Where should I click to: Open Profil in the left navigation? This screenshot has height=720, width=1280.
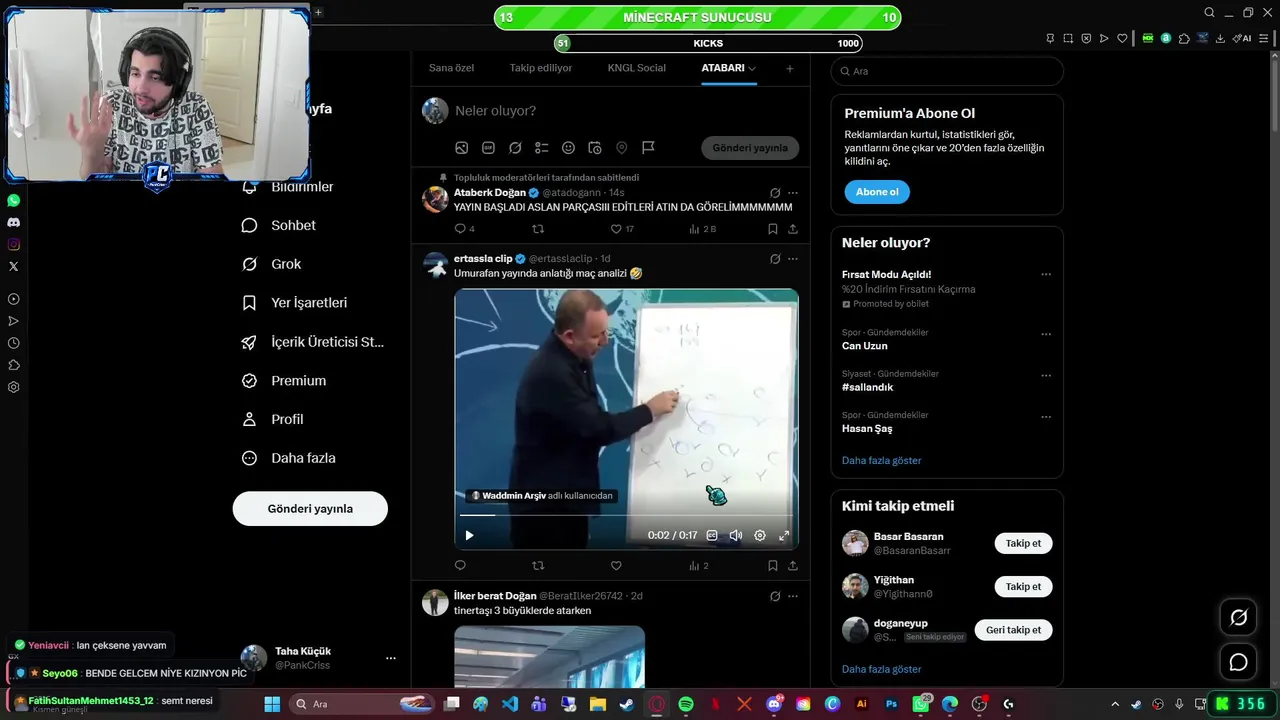pos(273,419)
